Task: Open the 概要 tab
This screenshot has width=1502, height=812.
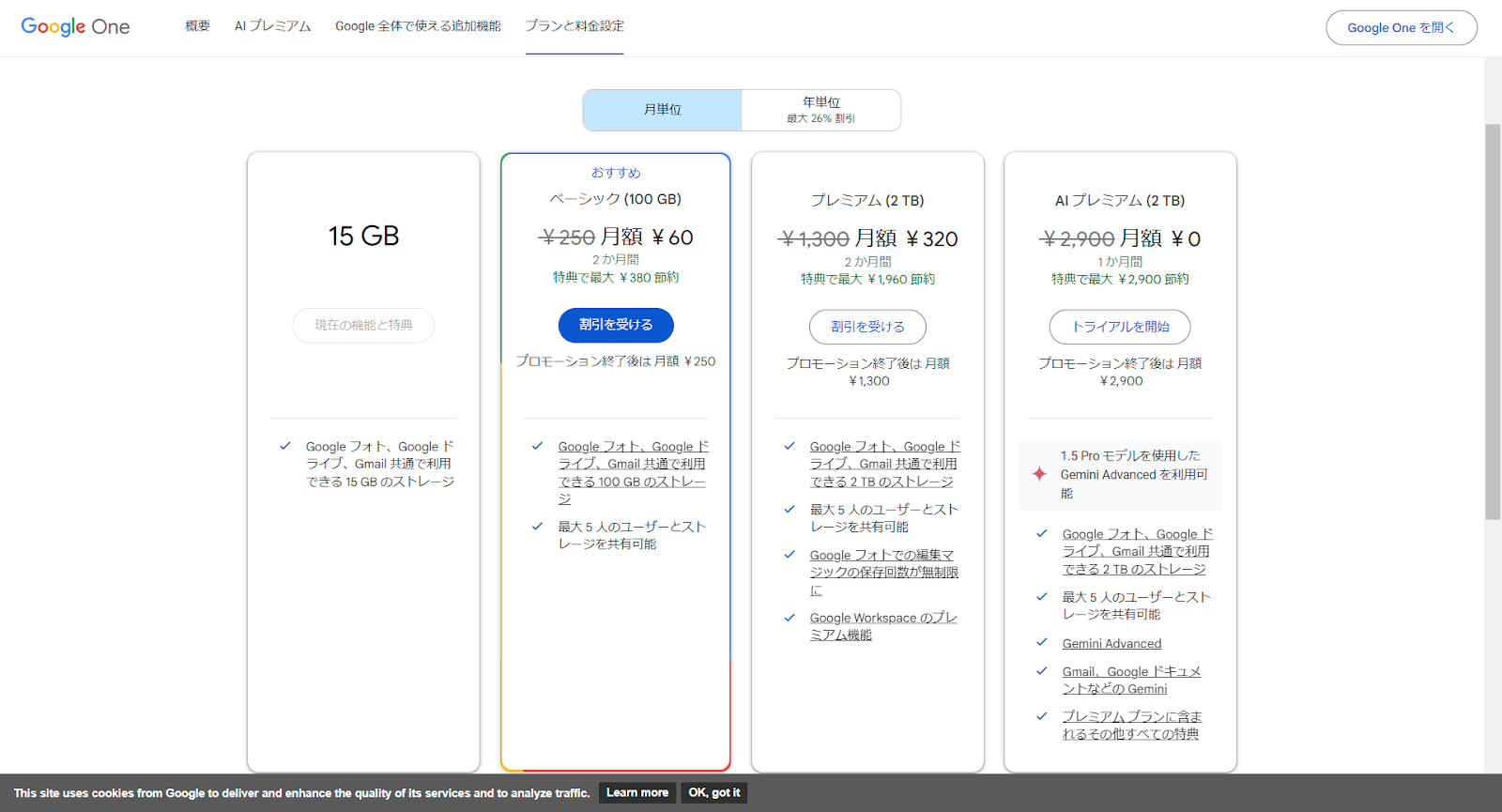Action: coord(197,26)
